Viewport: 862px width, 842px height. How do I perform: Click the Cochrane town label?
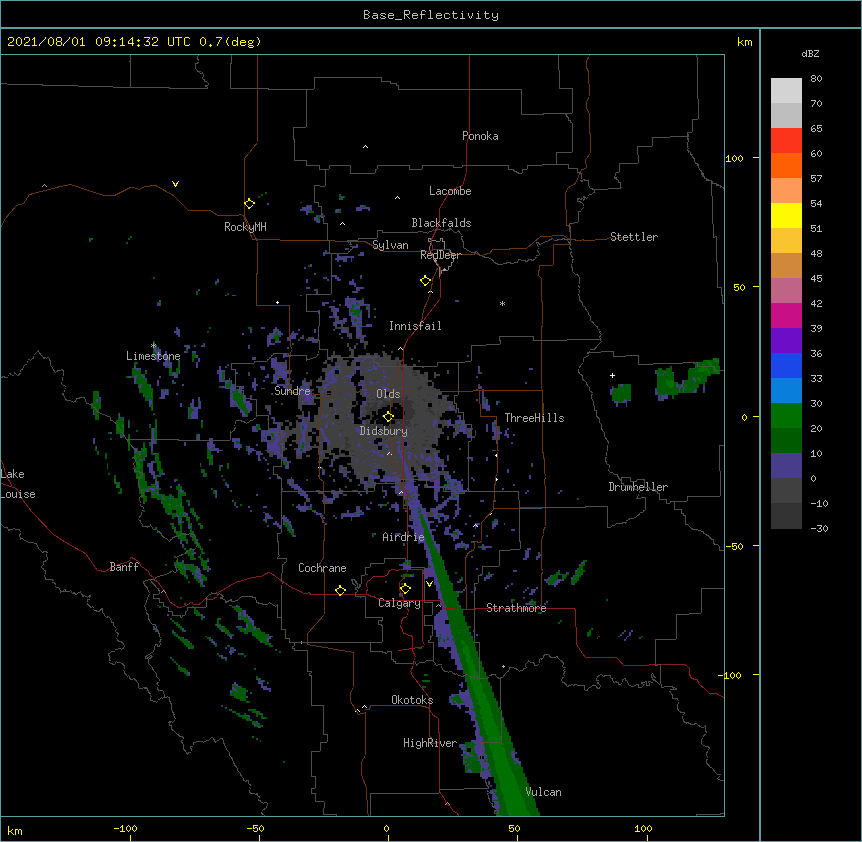pyautogui.click(x=322, y=568)
